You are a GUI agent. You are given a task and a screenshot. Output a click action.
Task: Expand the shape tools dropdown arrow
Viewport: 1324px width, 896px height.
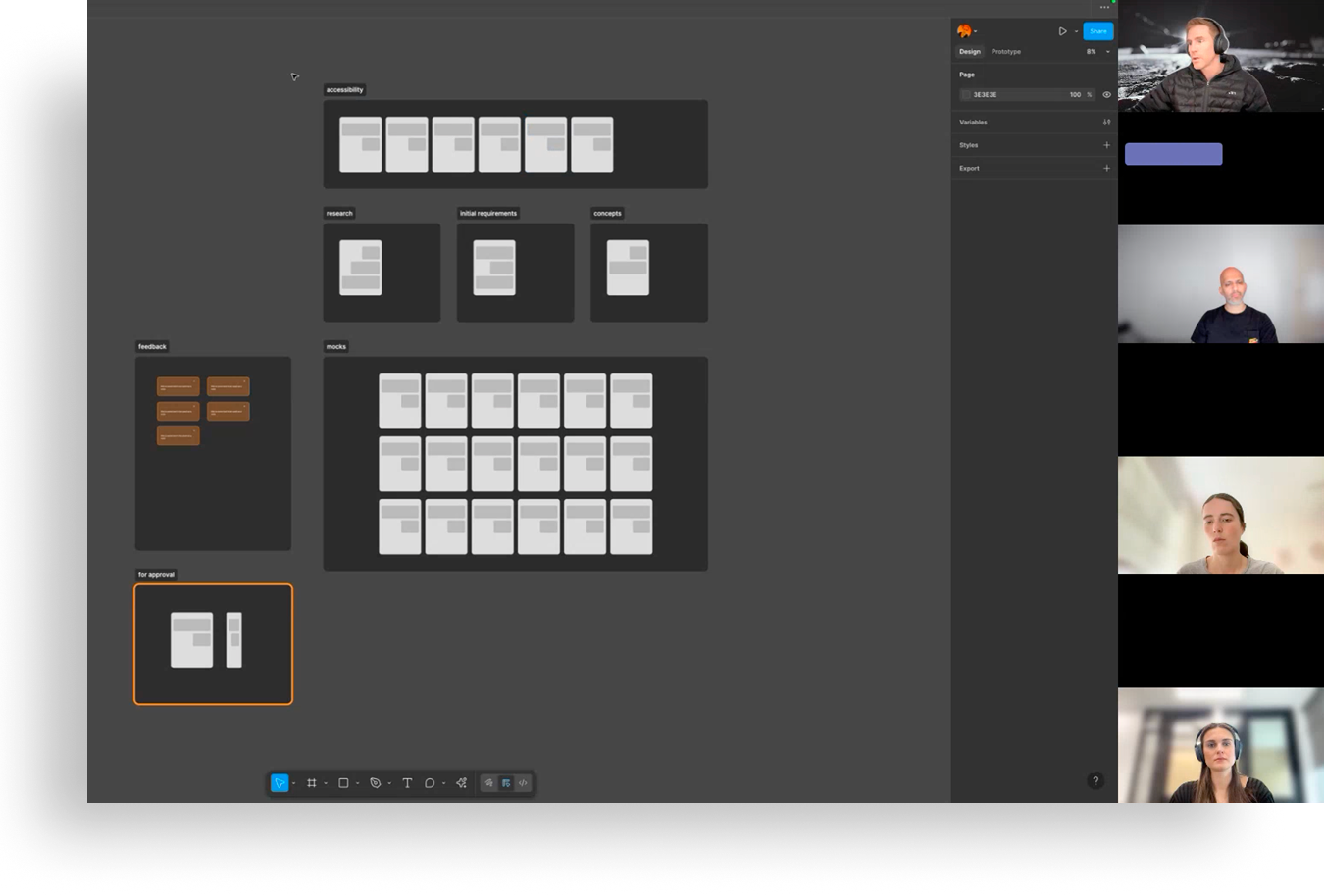coord(357,783)
